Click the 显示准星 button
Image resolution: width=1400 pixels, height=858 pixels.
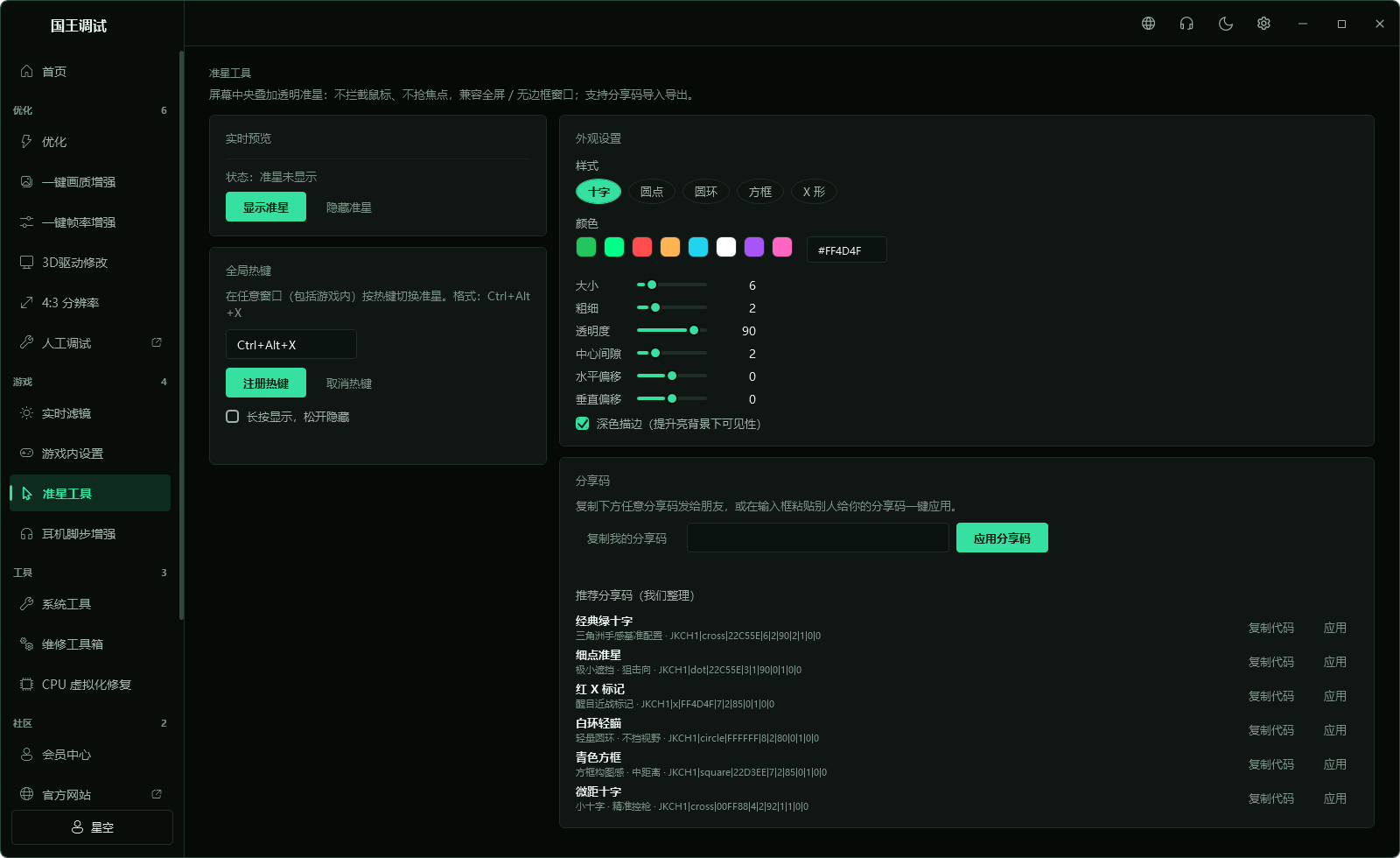pos(266,207)
